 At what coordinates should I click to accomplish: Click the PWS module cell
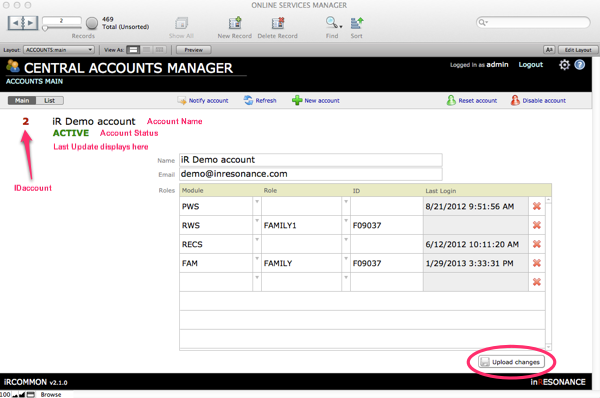click(216, 207)
